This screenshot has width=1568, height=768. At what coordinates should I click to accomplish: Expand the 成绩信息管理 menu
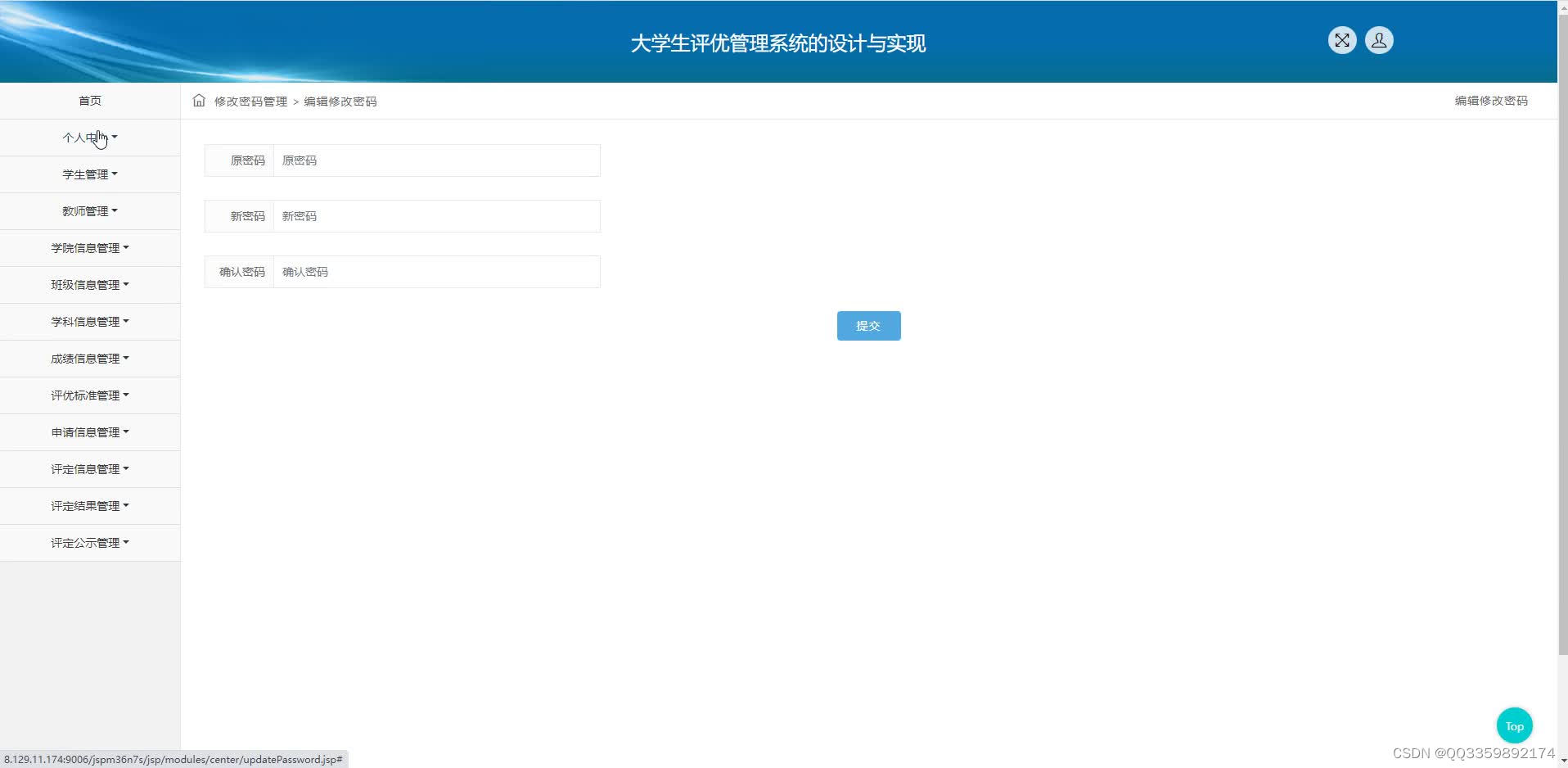[x=90, y=359]
